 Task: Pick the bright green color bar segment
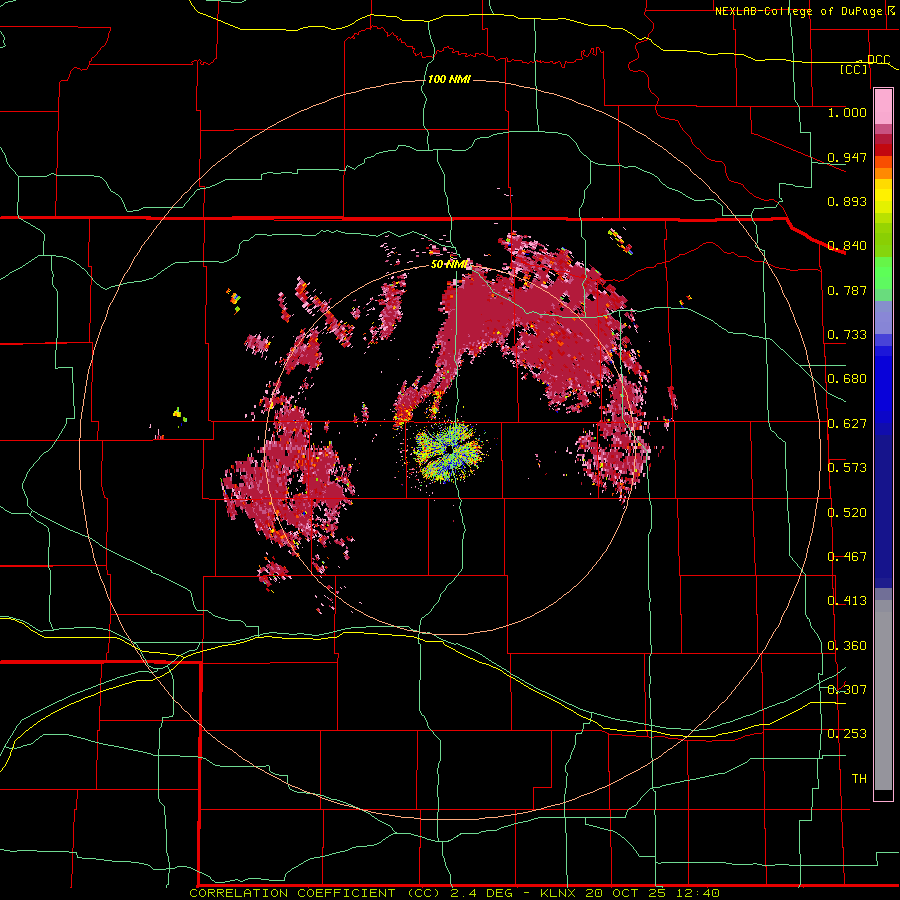pos(883,273)
